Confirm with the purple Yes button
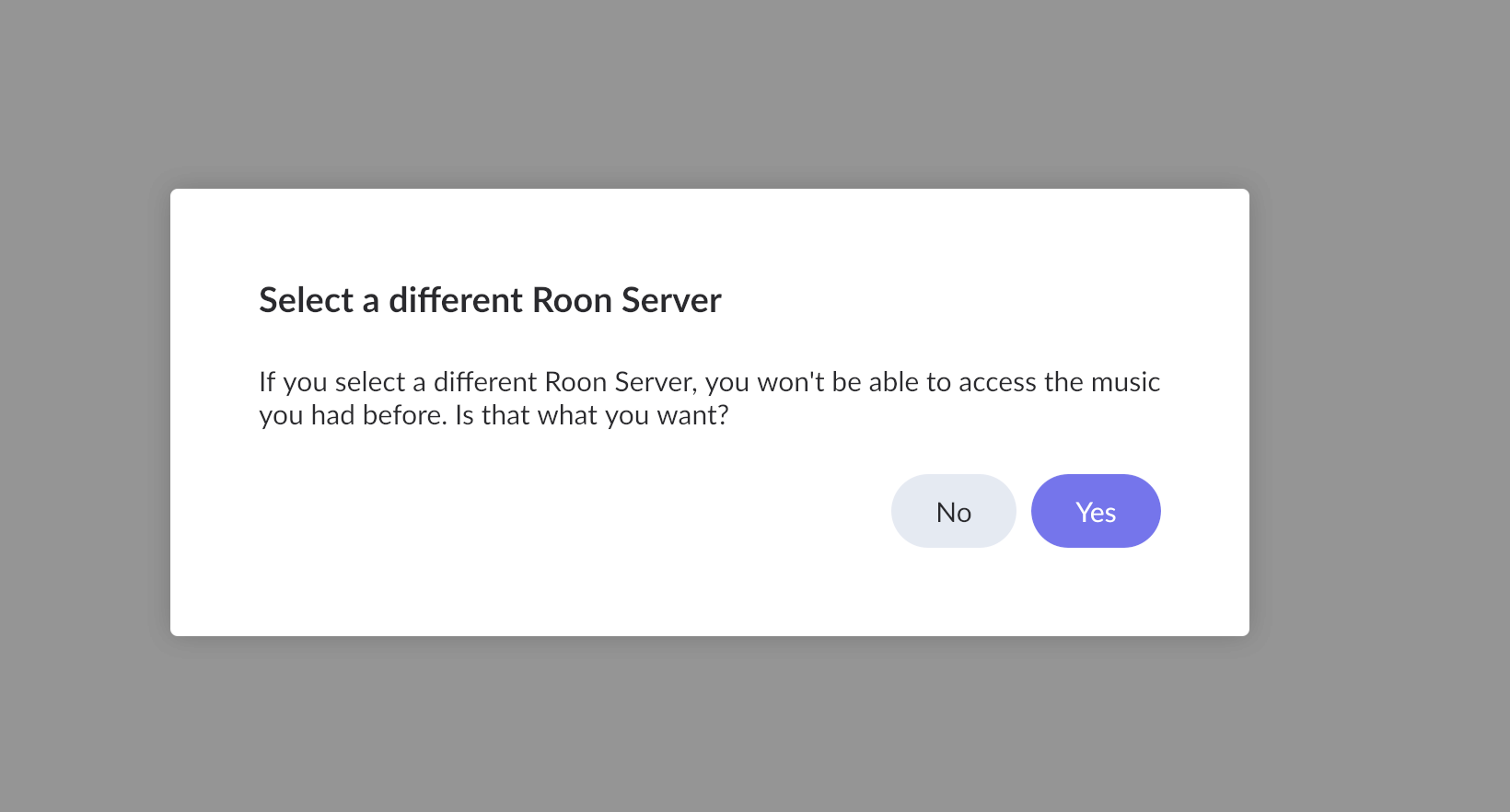This screenshot has height=812, width=1510. 1096,512
